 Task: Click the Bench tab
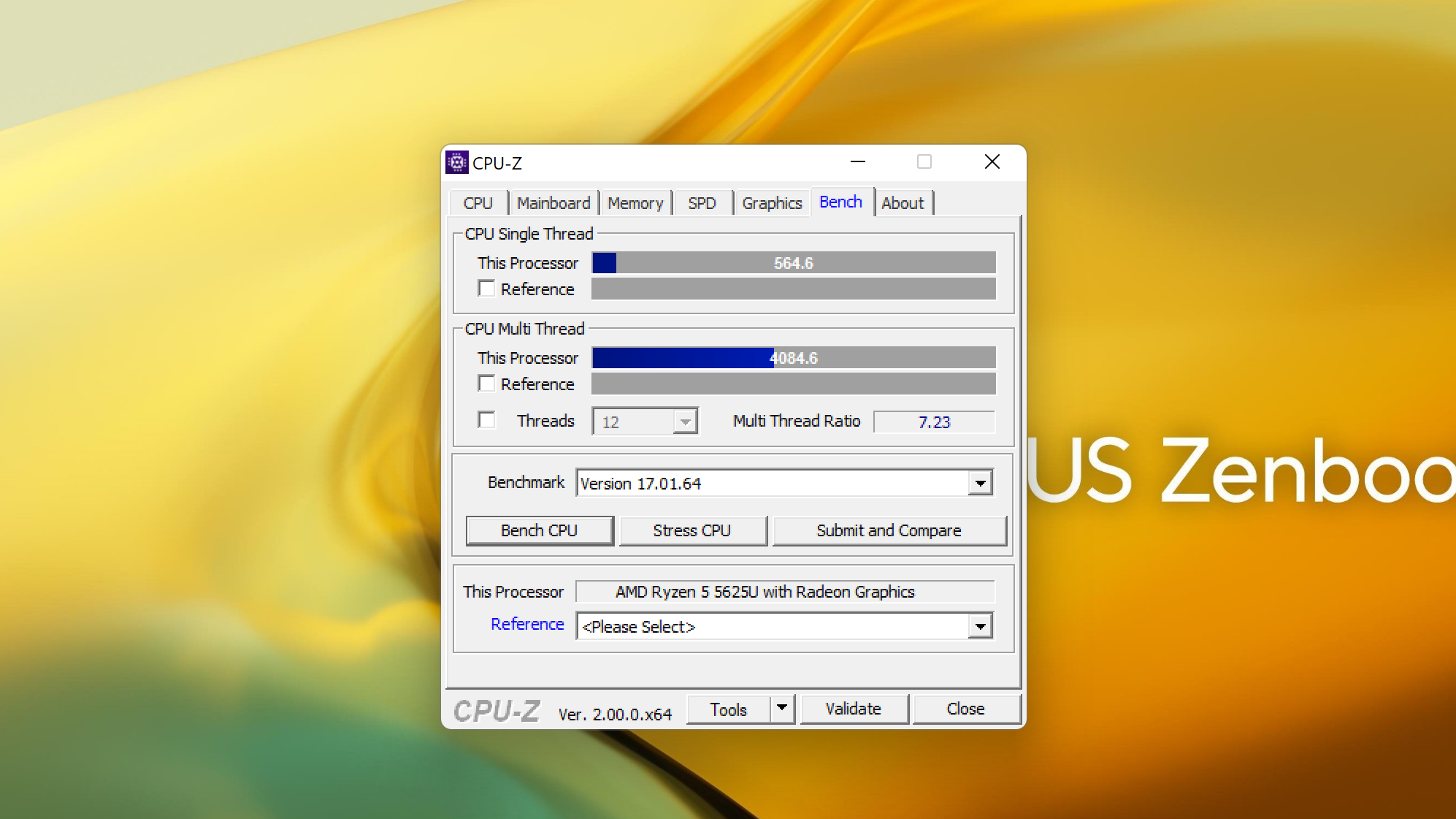[x=840, y=202]
